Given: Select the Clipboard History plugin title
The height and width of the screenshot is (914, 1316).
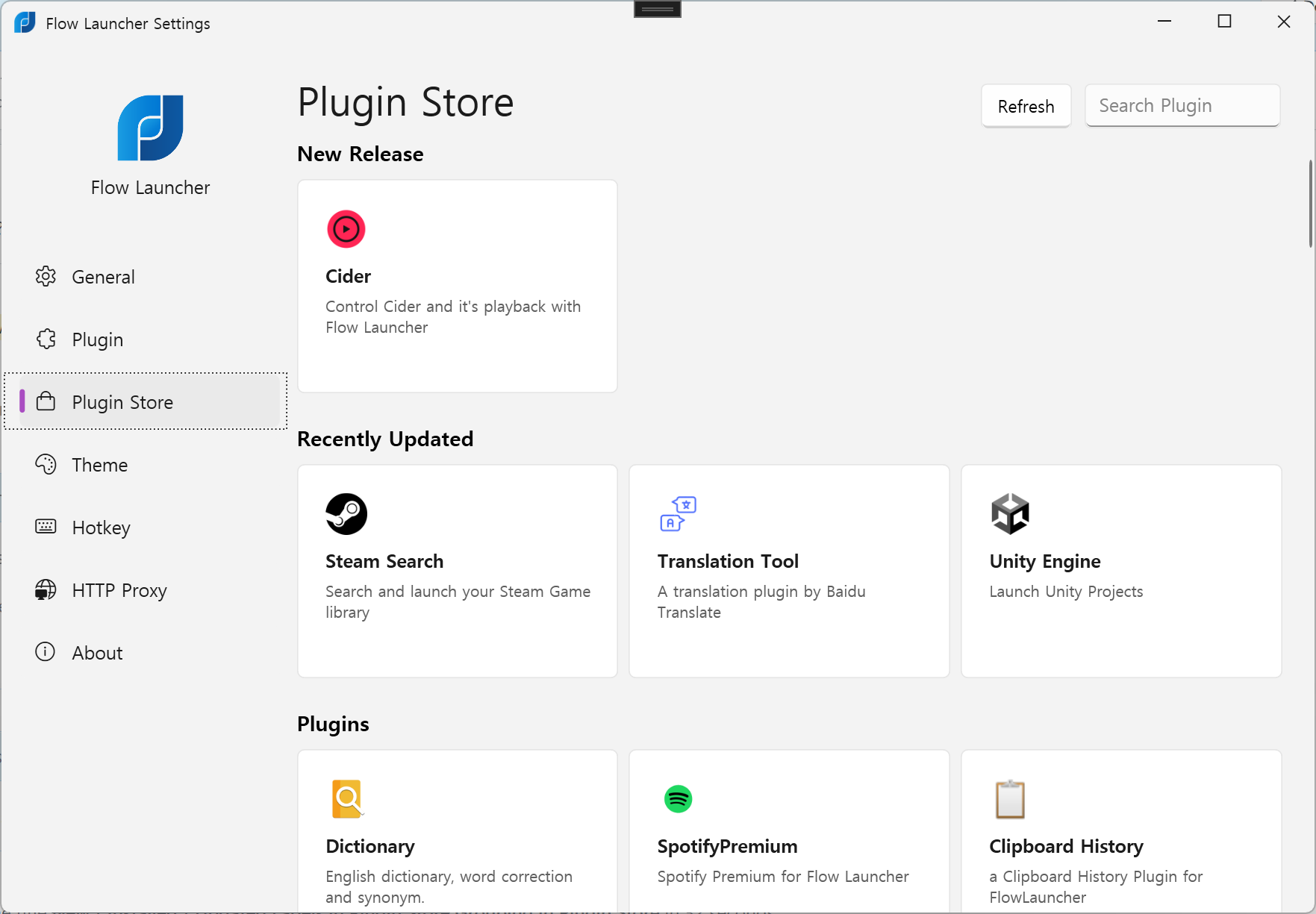Looking at the screenshot, I should 1066,847.
